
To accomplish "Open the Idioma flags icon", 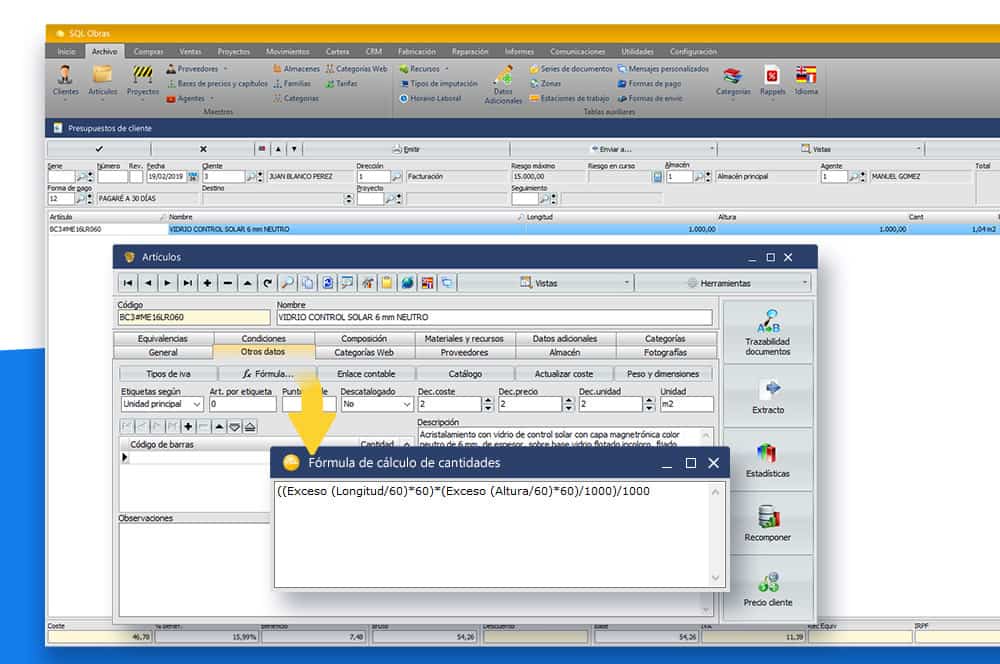I will (x=806, y=79).
